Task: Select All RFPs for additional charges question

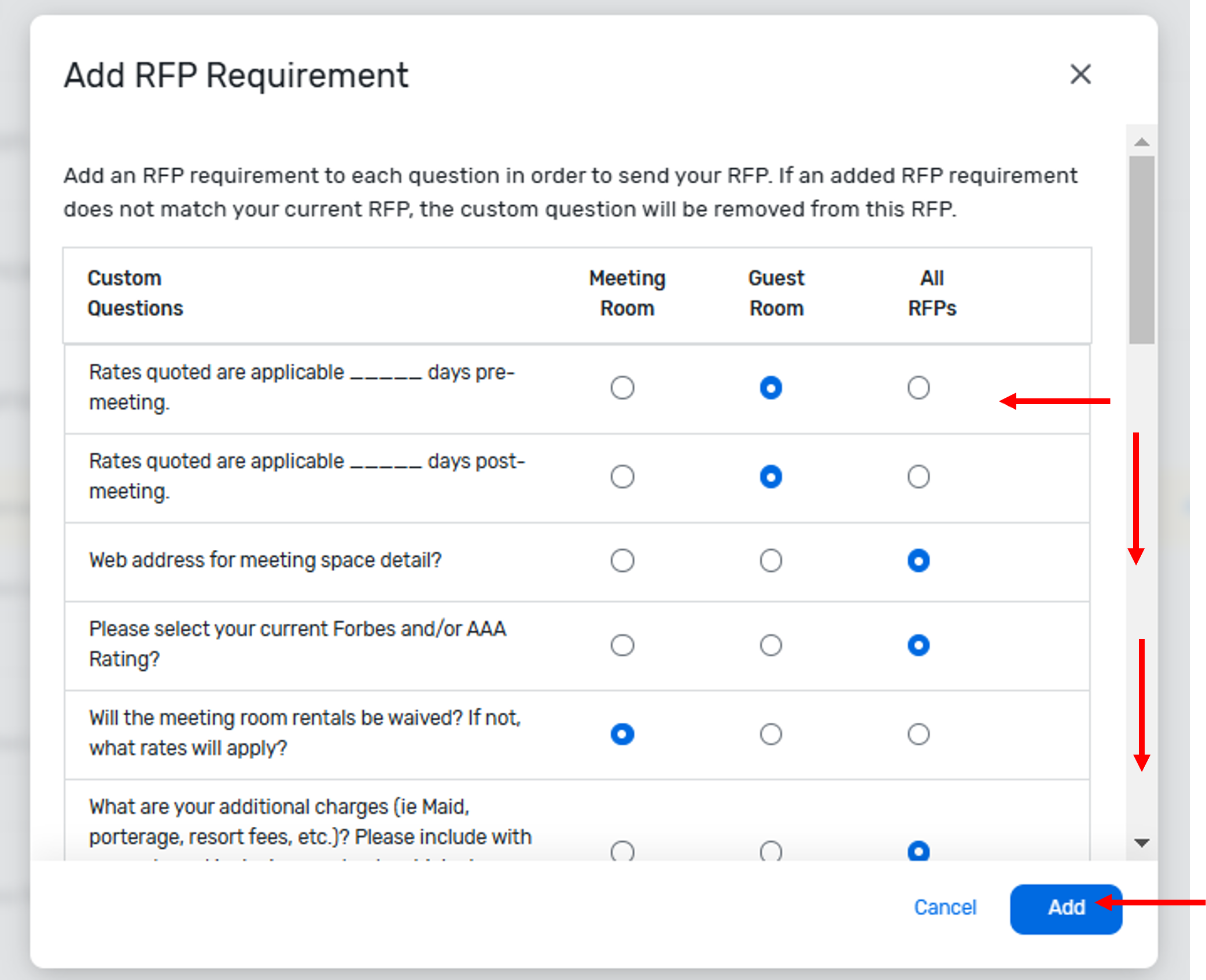Action: [x=918, y=851]
